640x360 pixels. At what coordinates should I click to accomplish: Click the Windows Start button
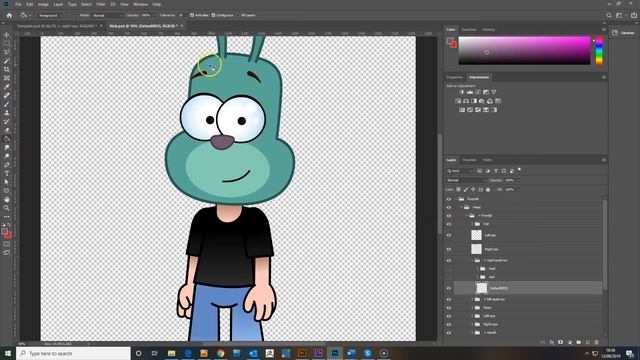coord(8,353)
